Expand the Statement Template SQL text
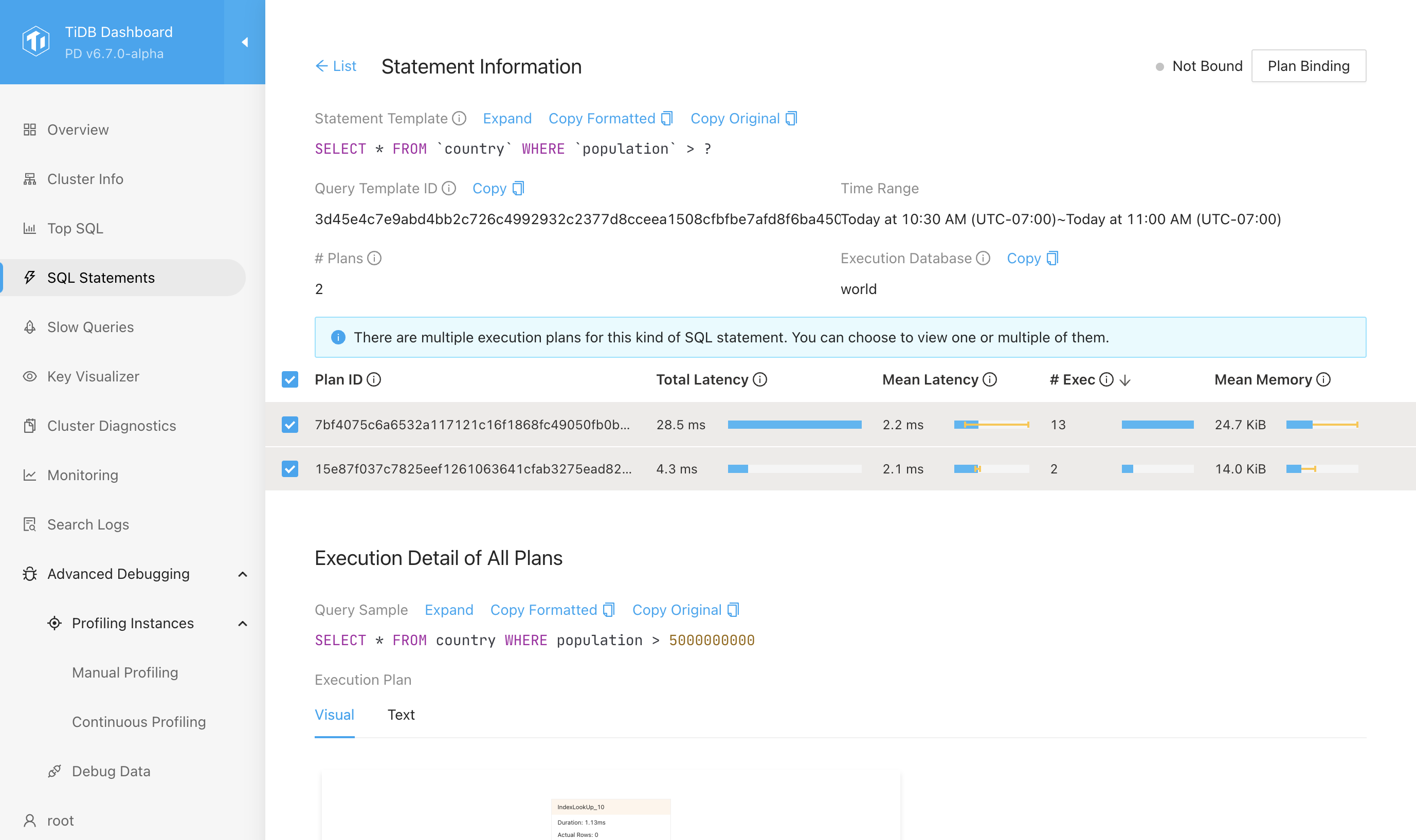 [x=506, y=118]
